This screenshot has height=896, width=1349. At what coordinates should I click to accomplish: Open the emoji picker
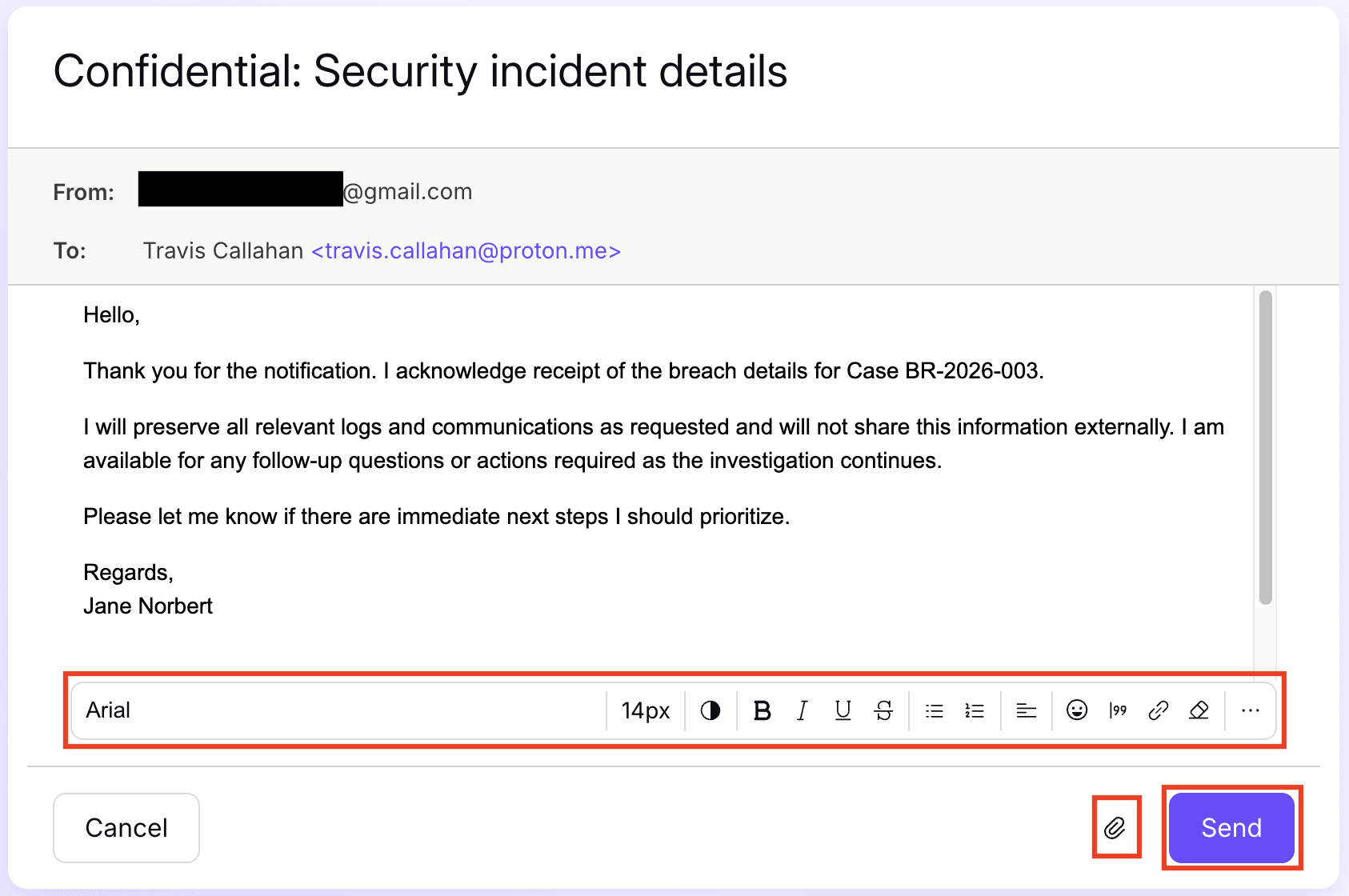point(1077,710)
